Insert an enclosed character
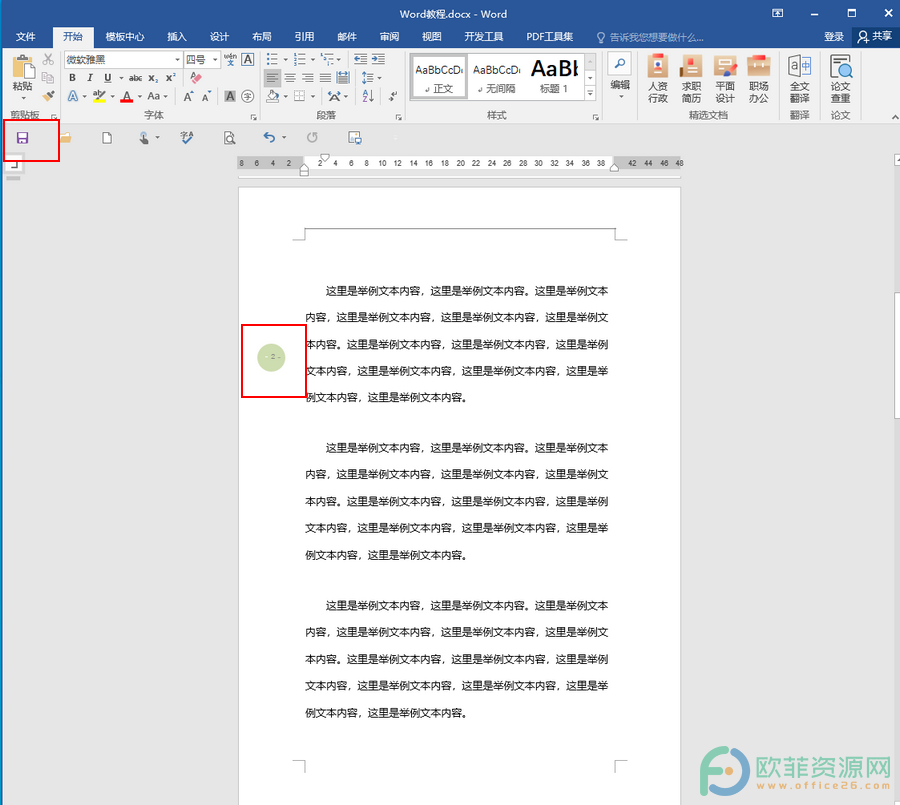Image resolution: width=900 pixels, height=805 pixels. [248, 96]
